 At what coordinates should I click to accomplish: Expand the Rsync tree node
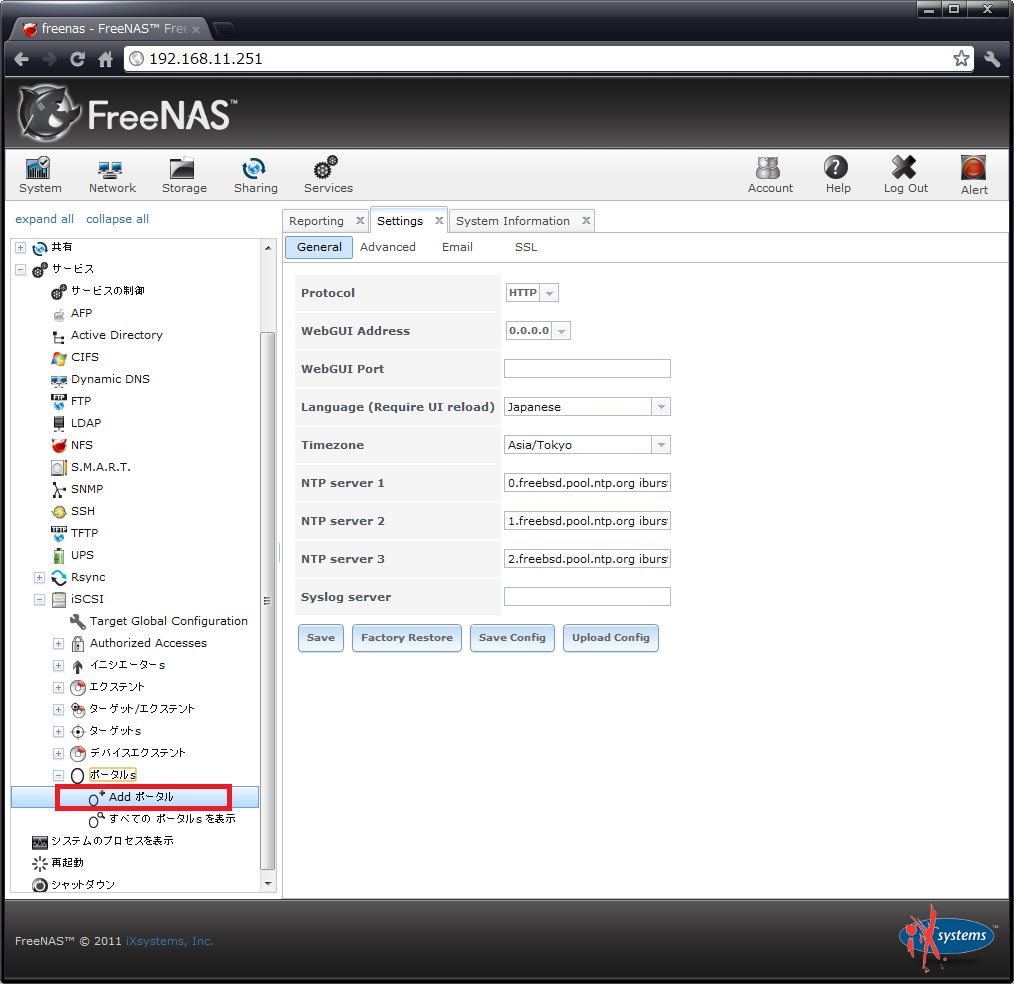click(39, 577)
